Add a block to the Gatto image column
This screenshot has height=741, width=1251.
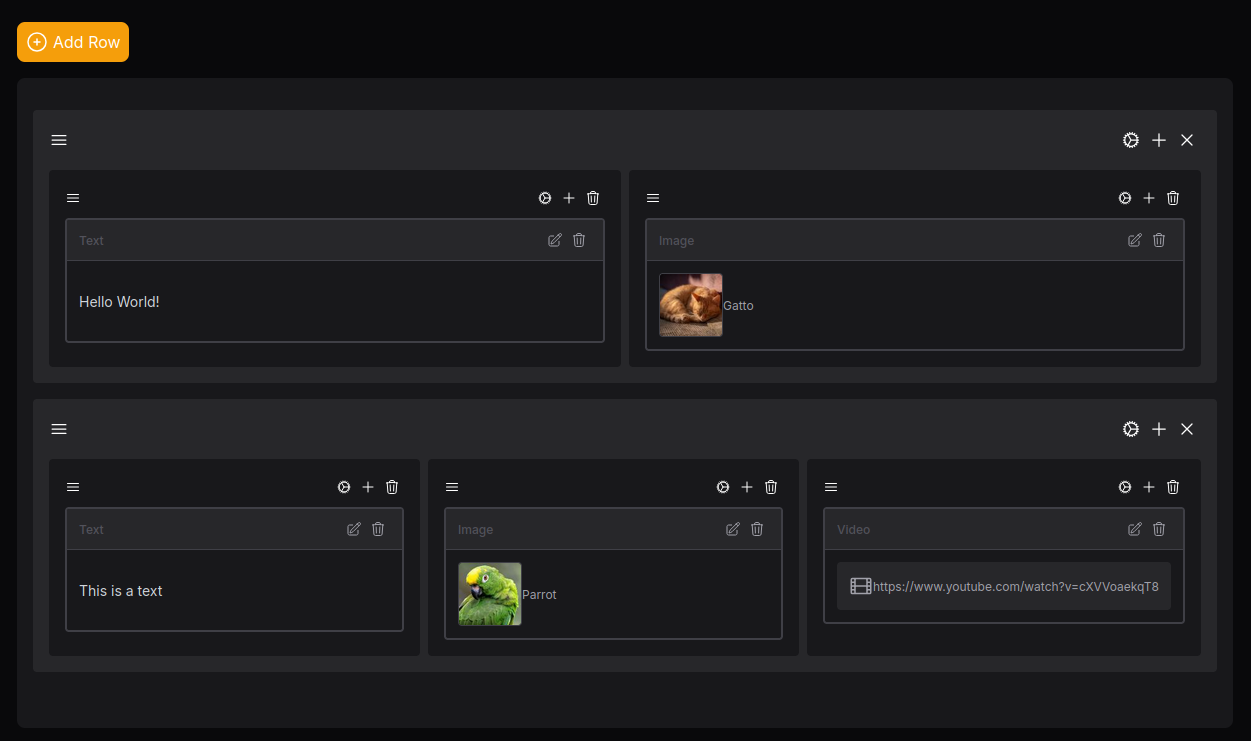(x=1149, y=198)
